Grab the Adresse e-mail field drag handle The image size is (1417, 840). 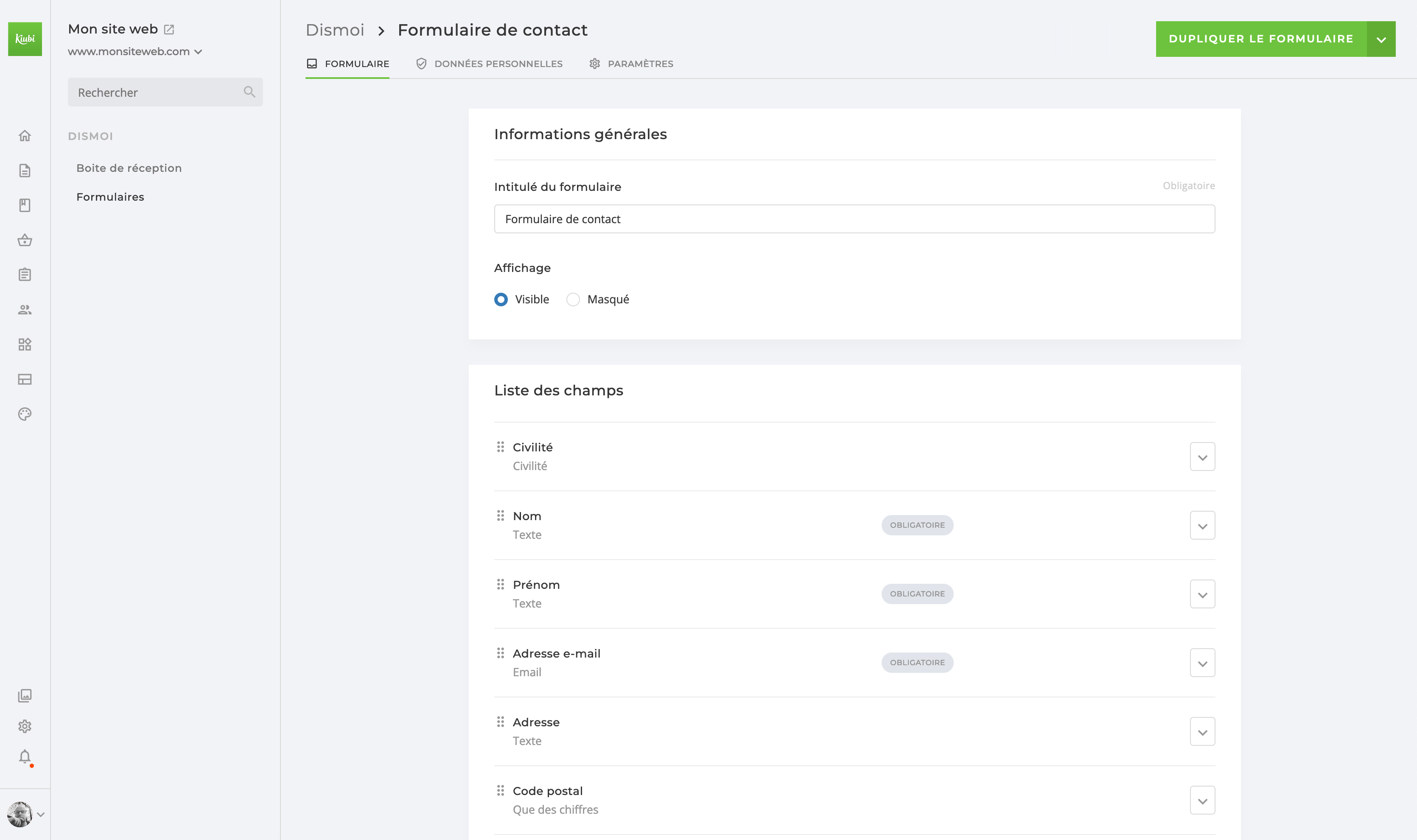(x=500, y=652)
